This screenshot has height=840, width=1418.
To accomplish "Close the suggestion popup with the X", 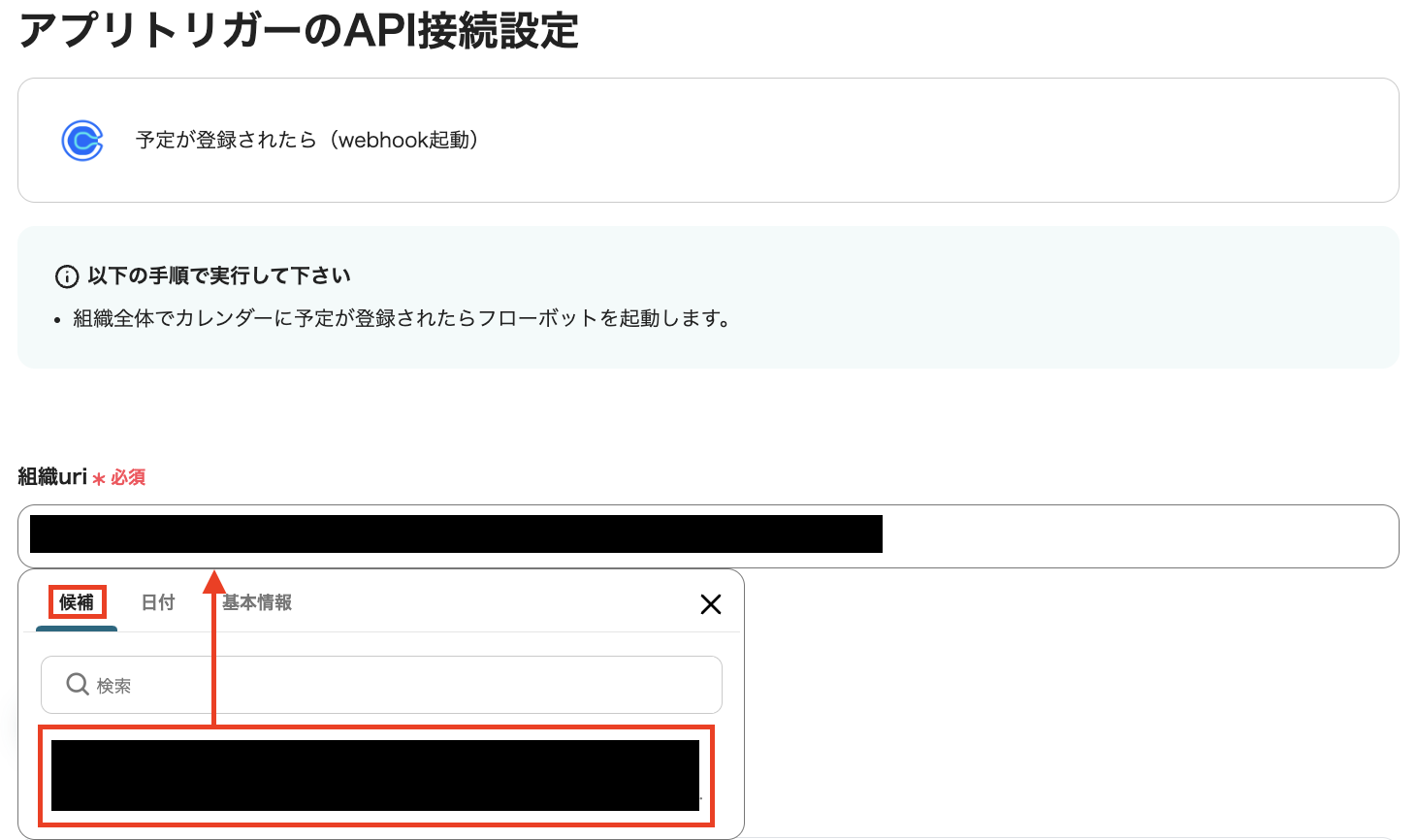I will point(710,603).
